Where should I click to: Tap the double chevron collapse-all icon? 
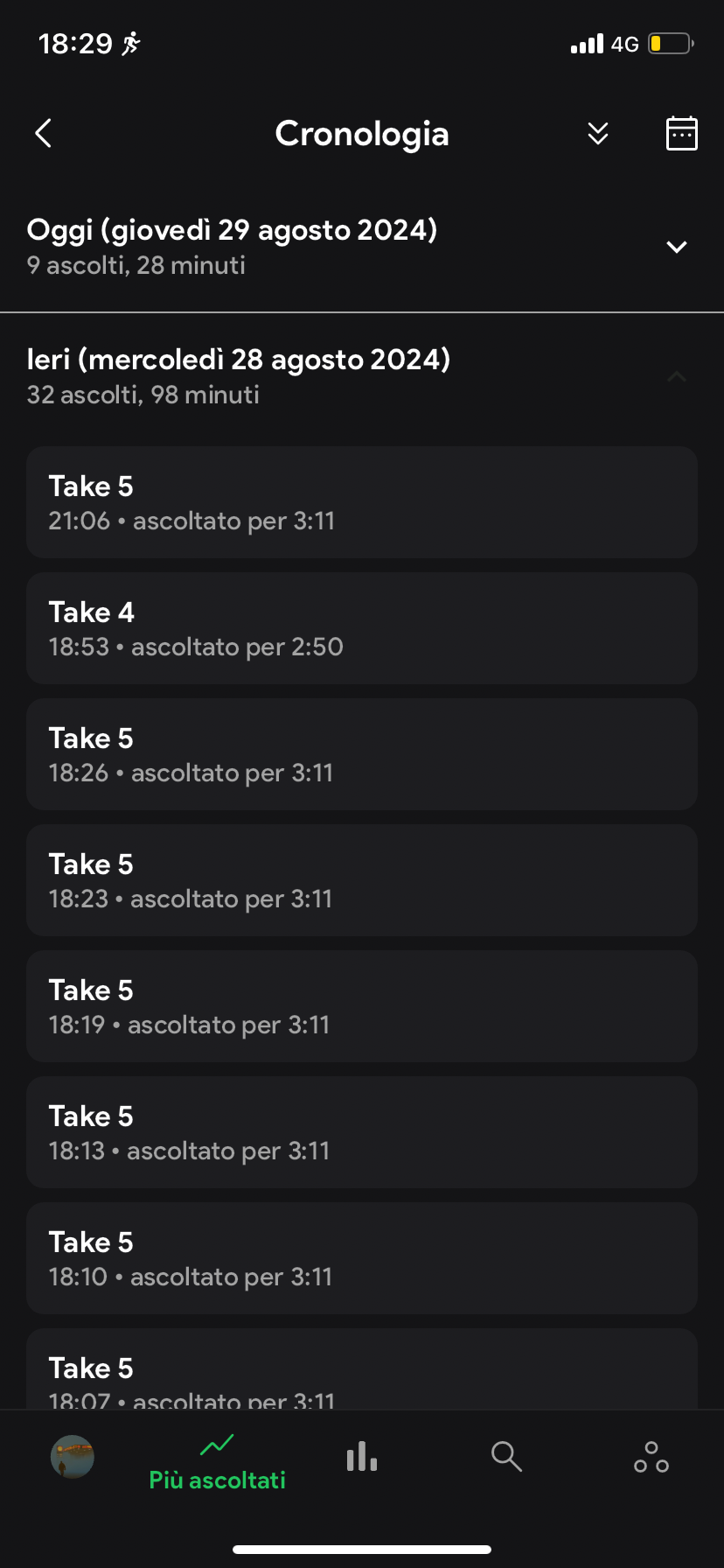(598, 134)
